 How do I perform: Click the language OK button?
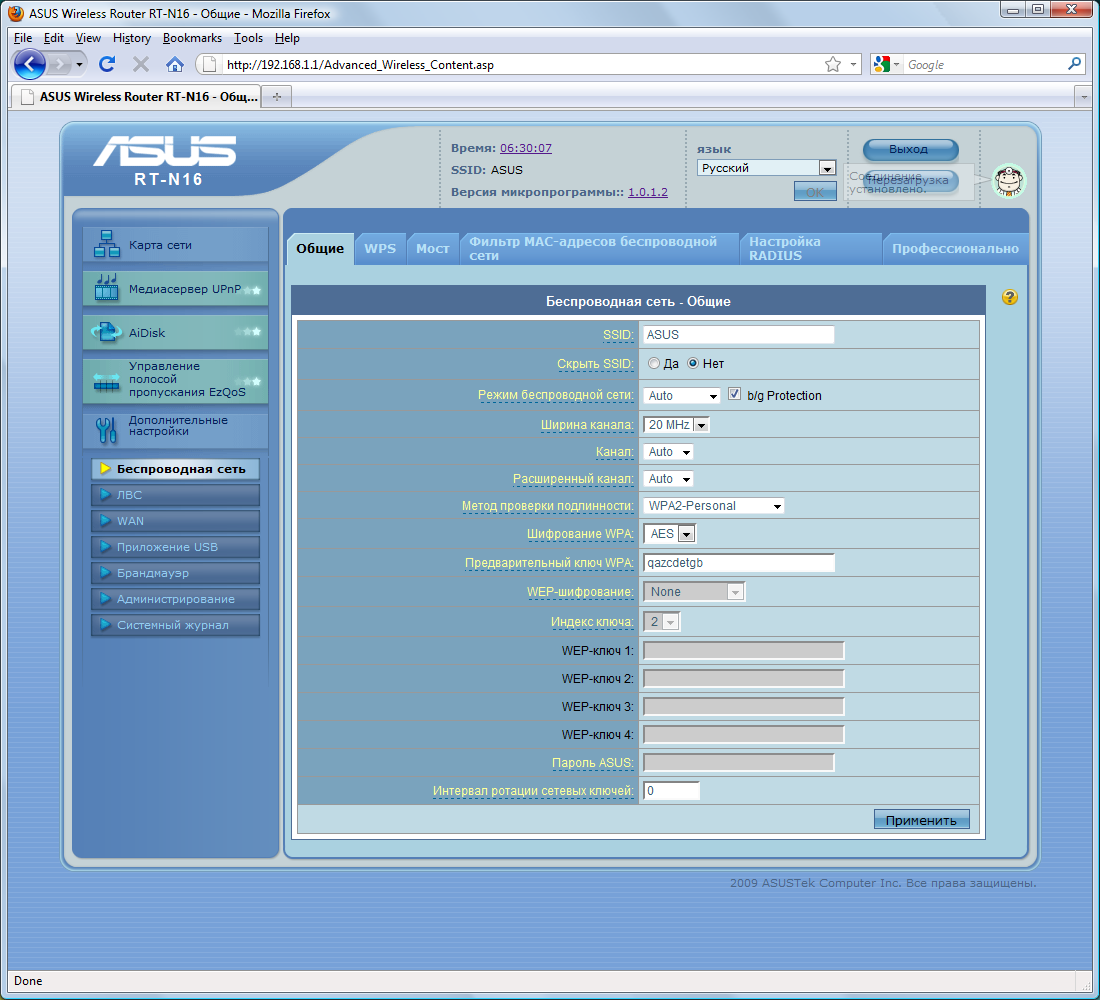pos(815,192)
